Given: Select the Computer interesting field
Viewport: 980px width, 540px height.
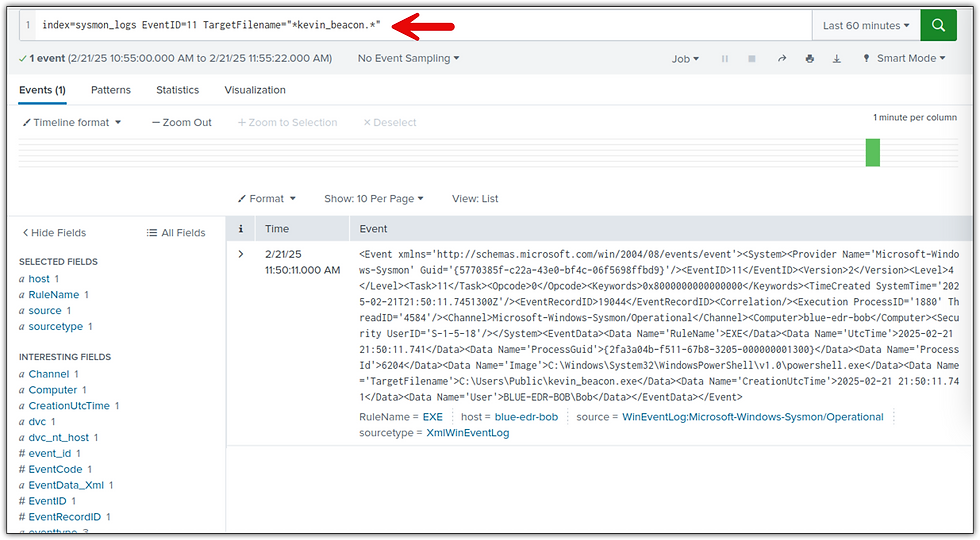Looking at the screenshot, I should (52, 390).
